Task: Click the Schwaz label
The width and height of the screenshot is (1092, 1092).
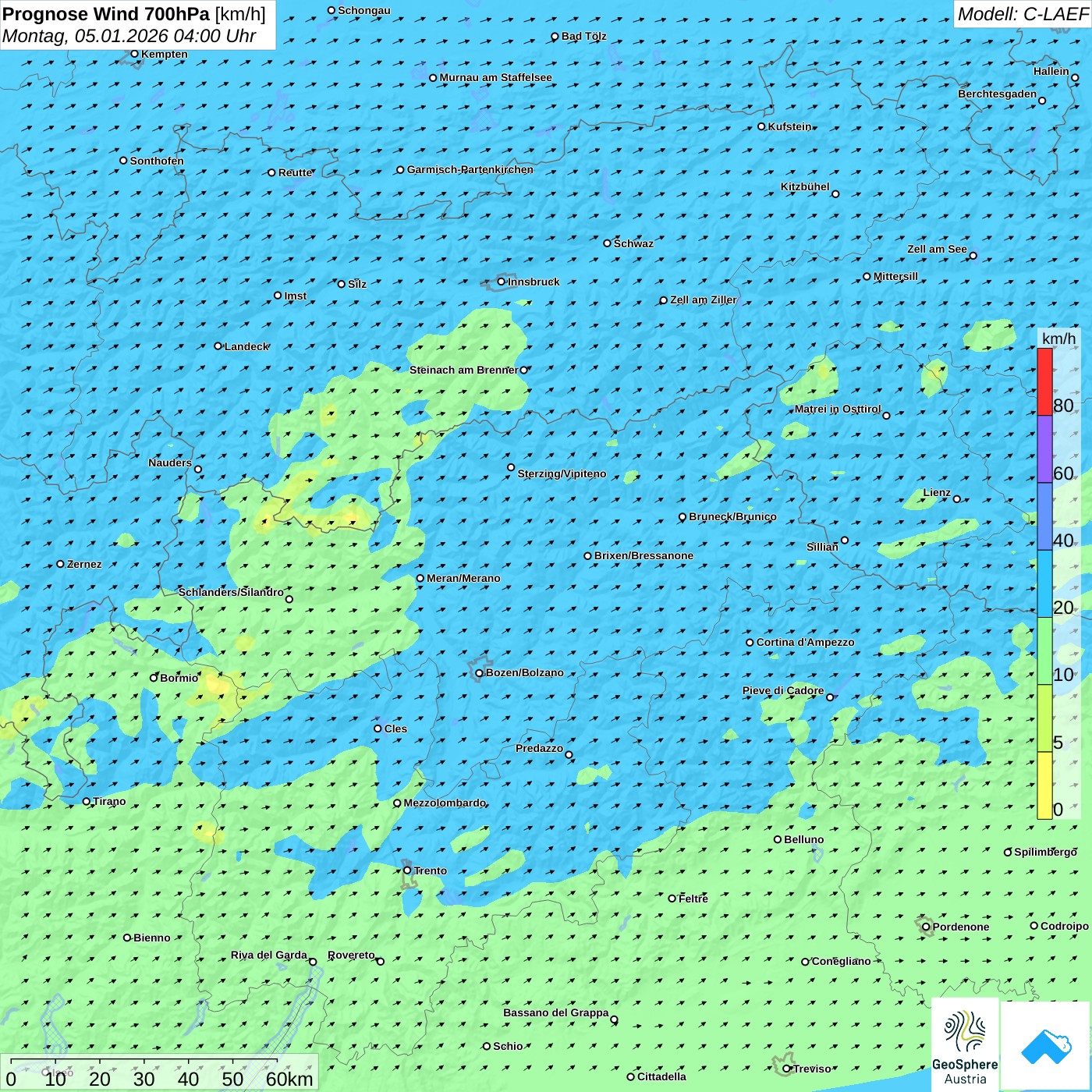Action: pos(633,243)
